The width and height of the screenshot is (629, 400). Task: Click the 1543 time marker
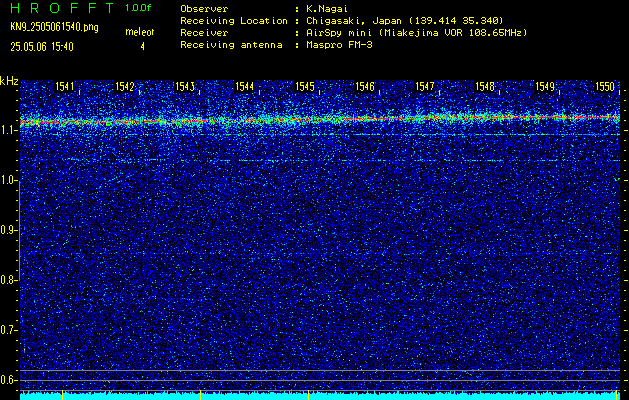pos(185,86)
